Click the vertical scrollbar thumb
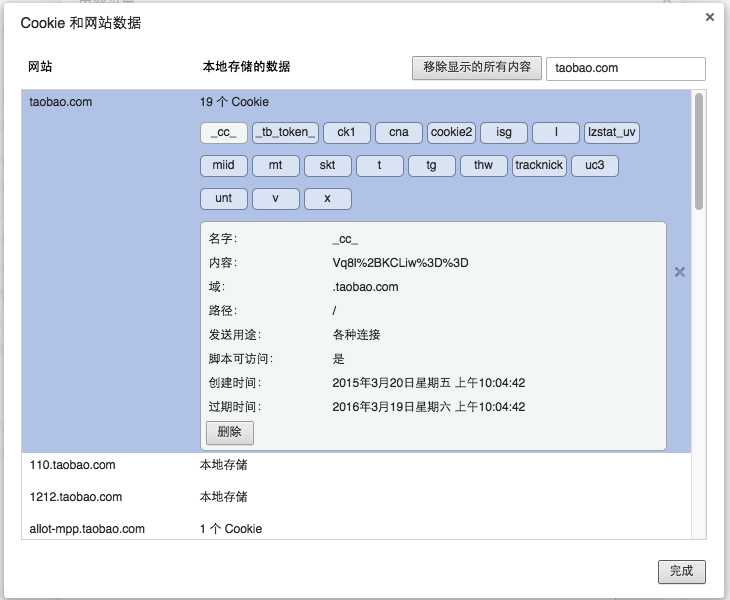Viewport: 730px width, 600px height. 698,151
